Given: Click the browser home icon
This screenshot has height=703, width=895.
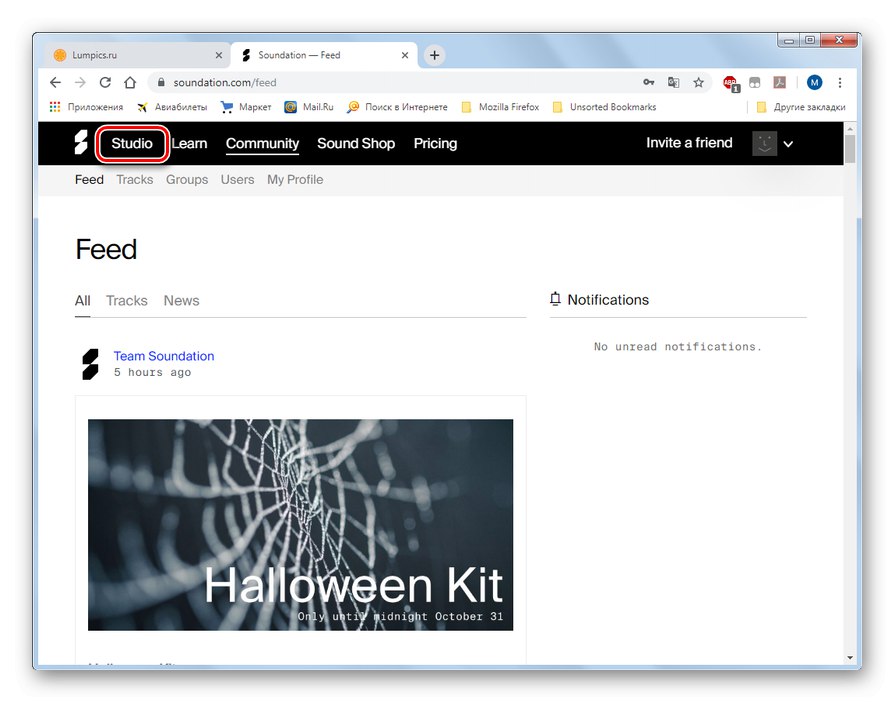Looking at the screenshot, I should coord(130,83).
